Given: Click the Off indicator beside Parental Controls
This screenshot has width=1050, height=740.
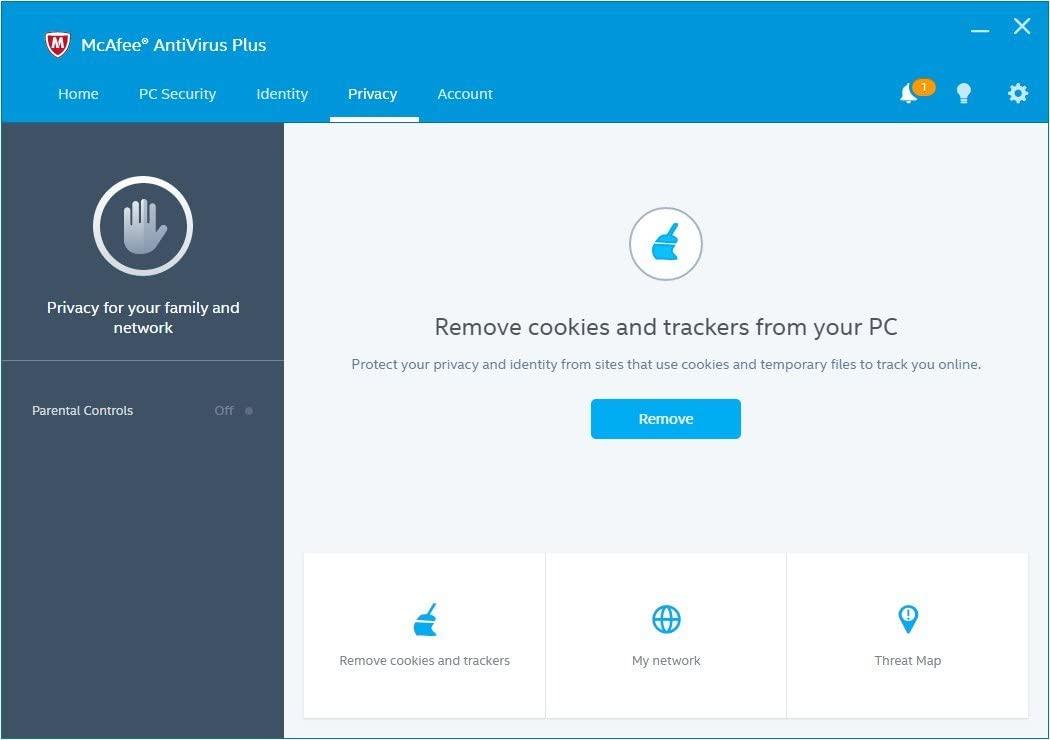Looking at the screenshot, I should point(222,410).
